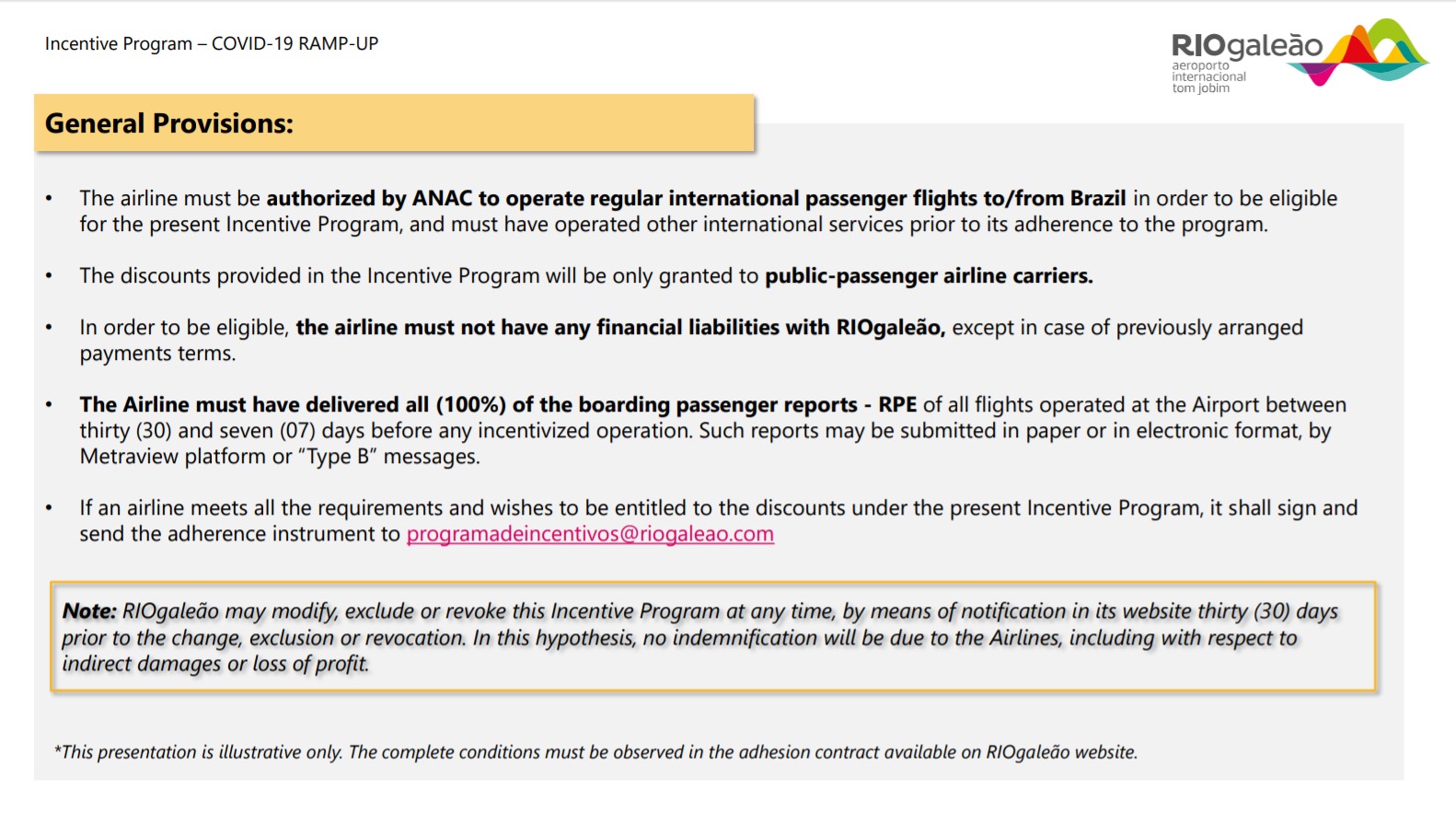Select the public-passenger airline carriers text
The height and width of the screenshot is (813, 1456).
click(929, 276)
